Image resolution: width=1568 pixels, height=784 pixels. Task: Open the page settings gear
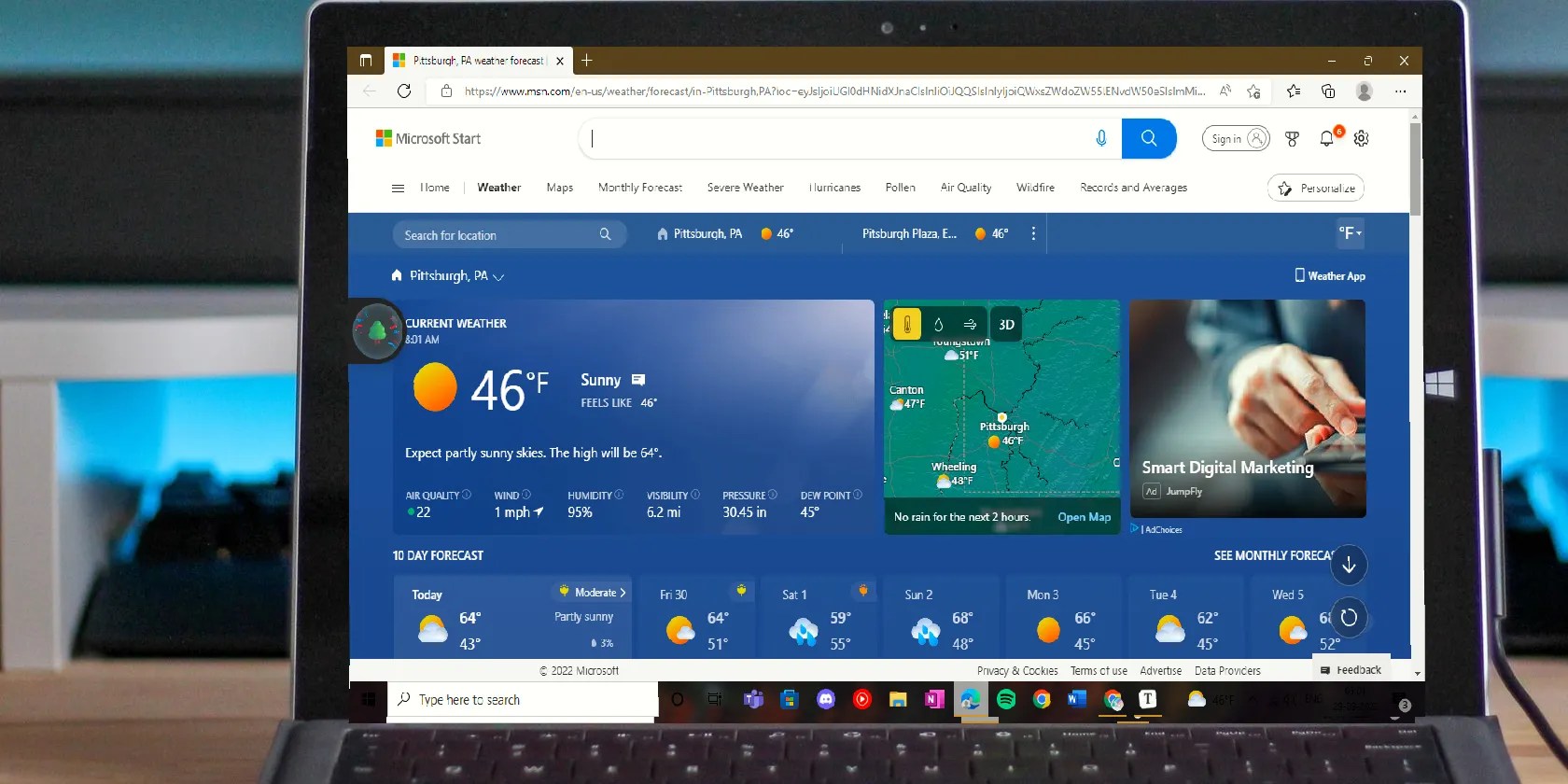coord(1362,138)
